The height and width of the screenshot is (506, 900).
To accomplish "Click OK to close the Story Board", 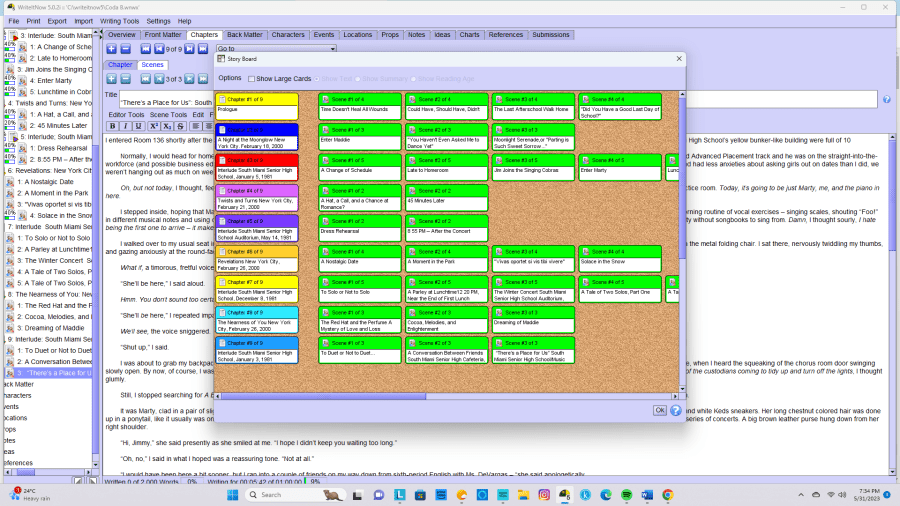I will click(659, 410).
